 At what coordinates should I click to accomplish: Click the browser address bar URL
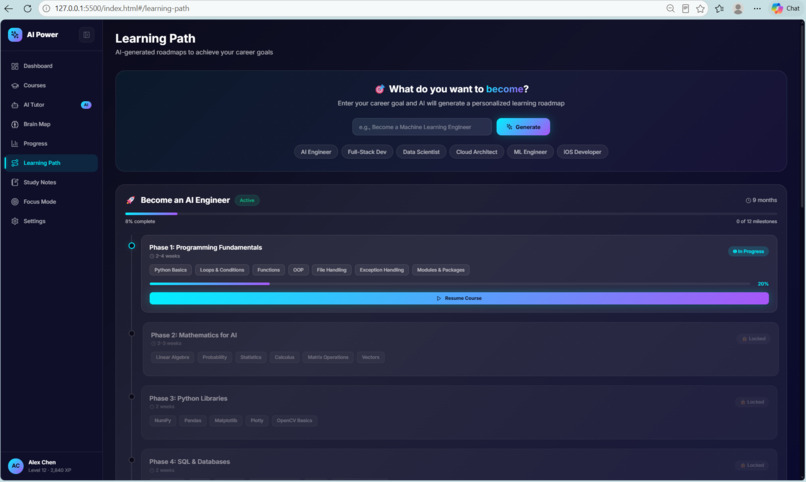122,8
